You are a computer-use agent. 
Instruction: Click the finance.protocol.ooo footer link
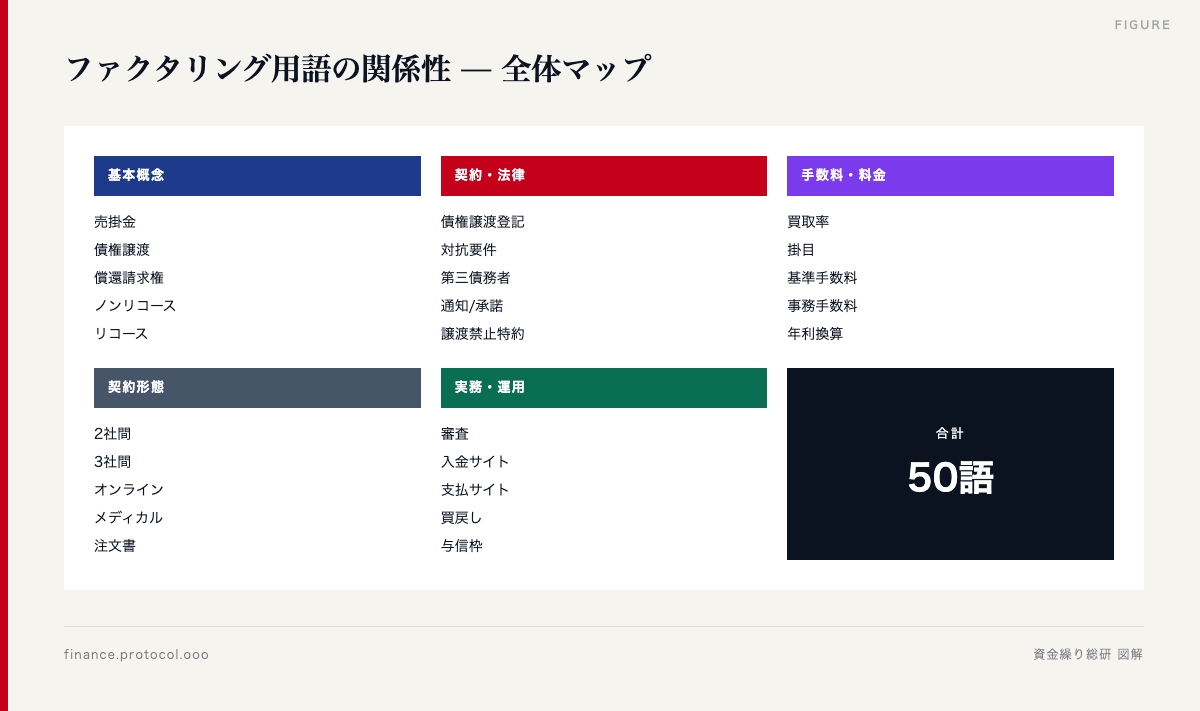pos(137,655)
